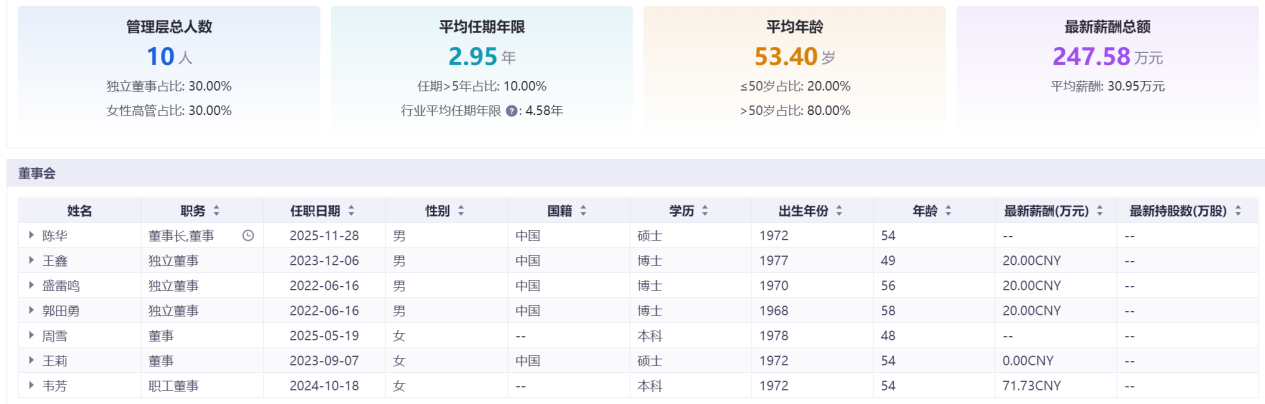Expand 王鑫's row details
This screenshot has height=404, width=1265.
coord(32,261)
